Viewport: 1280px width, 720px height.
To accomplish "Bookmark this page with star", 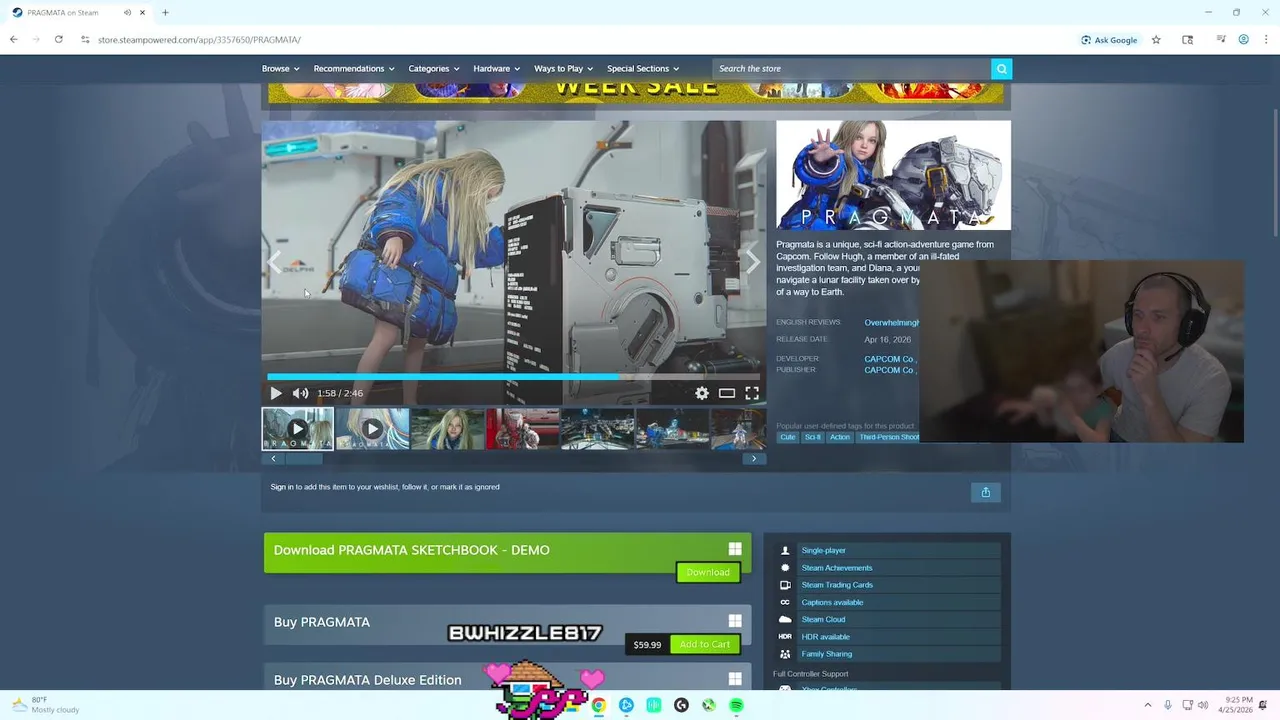I will (1156, 40).
